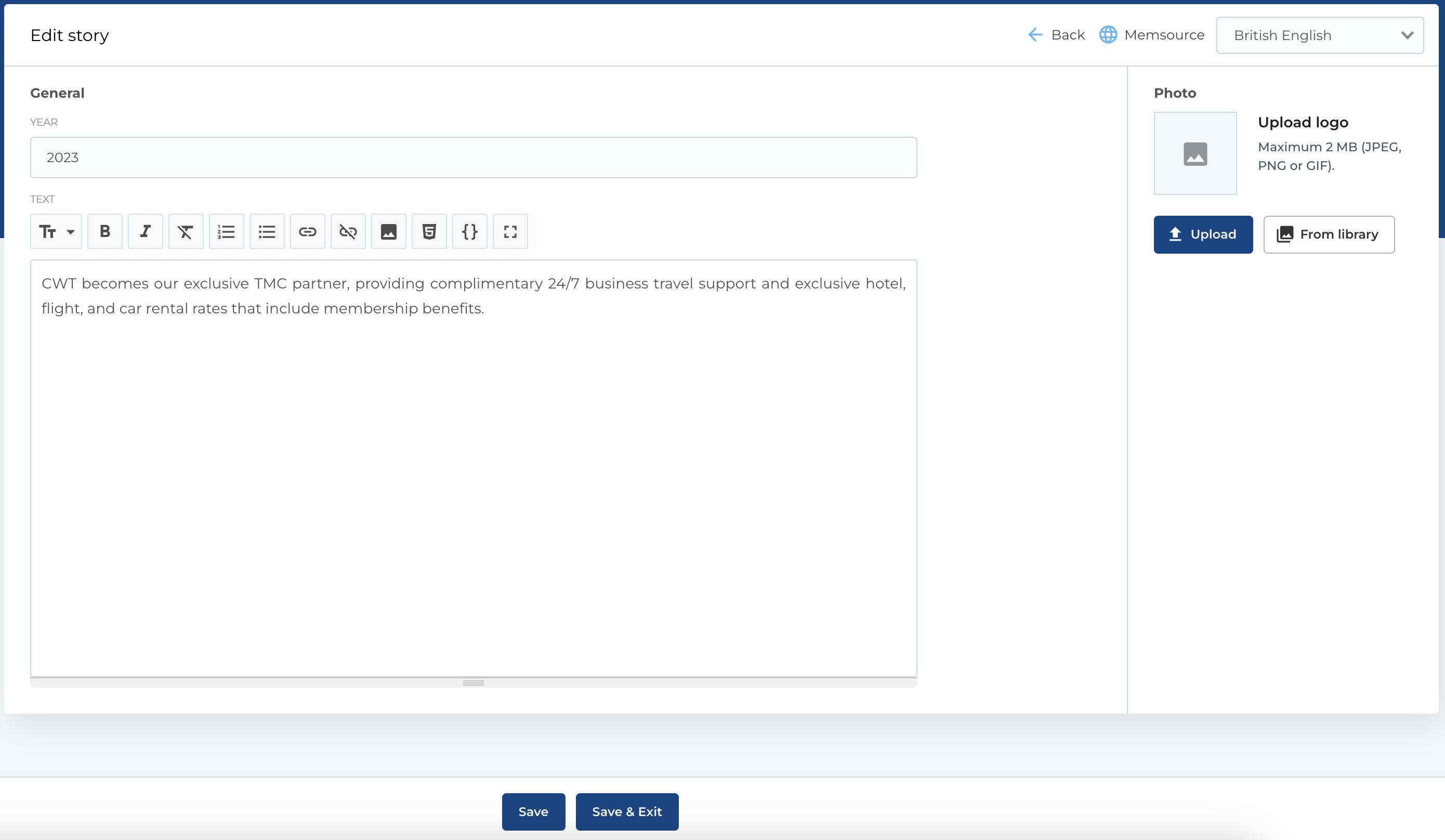Click the Back link

1056,35
